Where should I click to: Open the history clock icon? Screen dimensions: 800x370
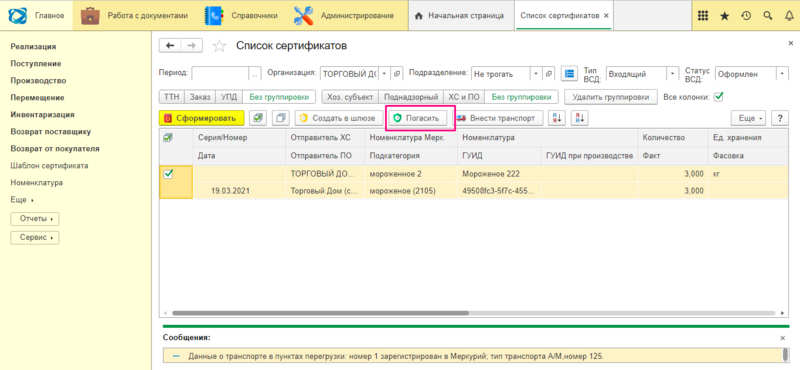(746, 16)
